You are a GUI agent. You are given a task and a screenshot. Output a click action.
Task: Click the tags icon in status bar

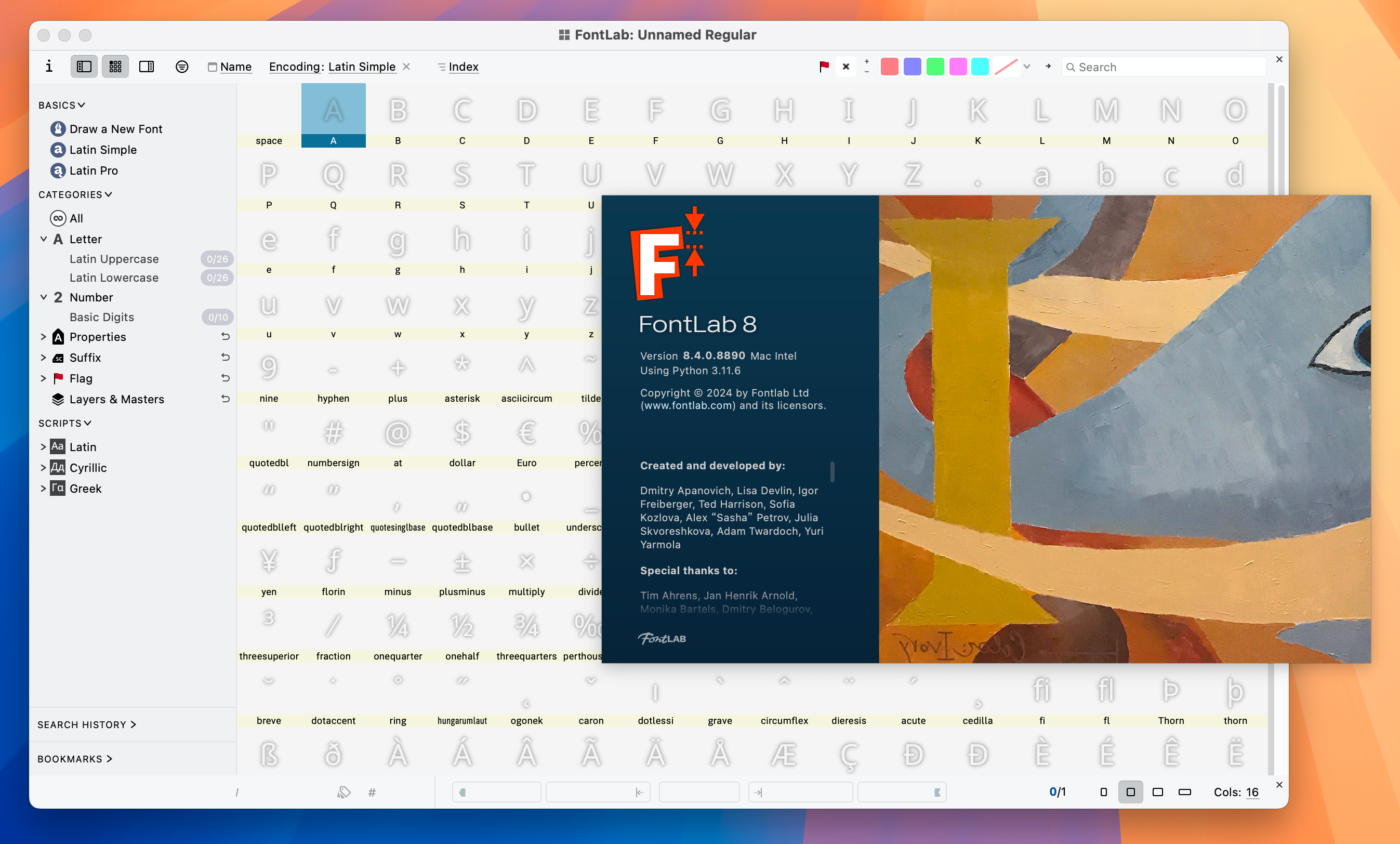tap(344, 792)
